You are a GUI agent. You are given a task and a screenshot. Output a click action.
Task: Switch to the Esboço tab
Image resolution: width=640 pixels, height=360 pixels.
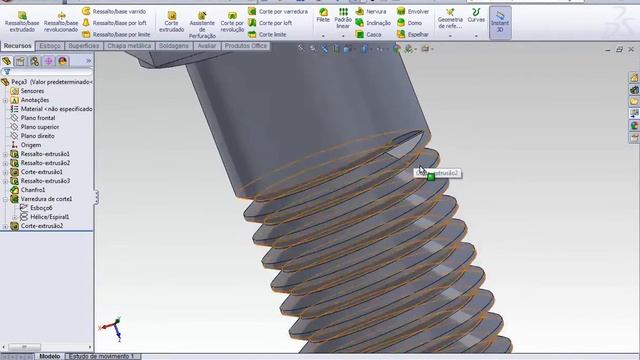click(50, 46)
